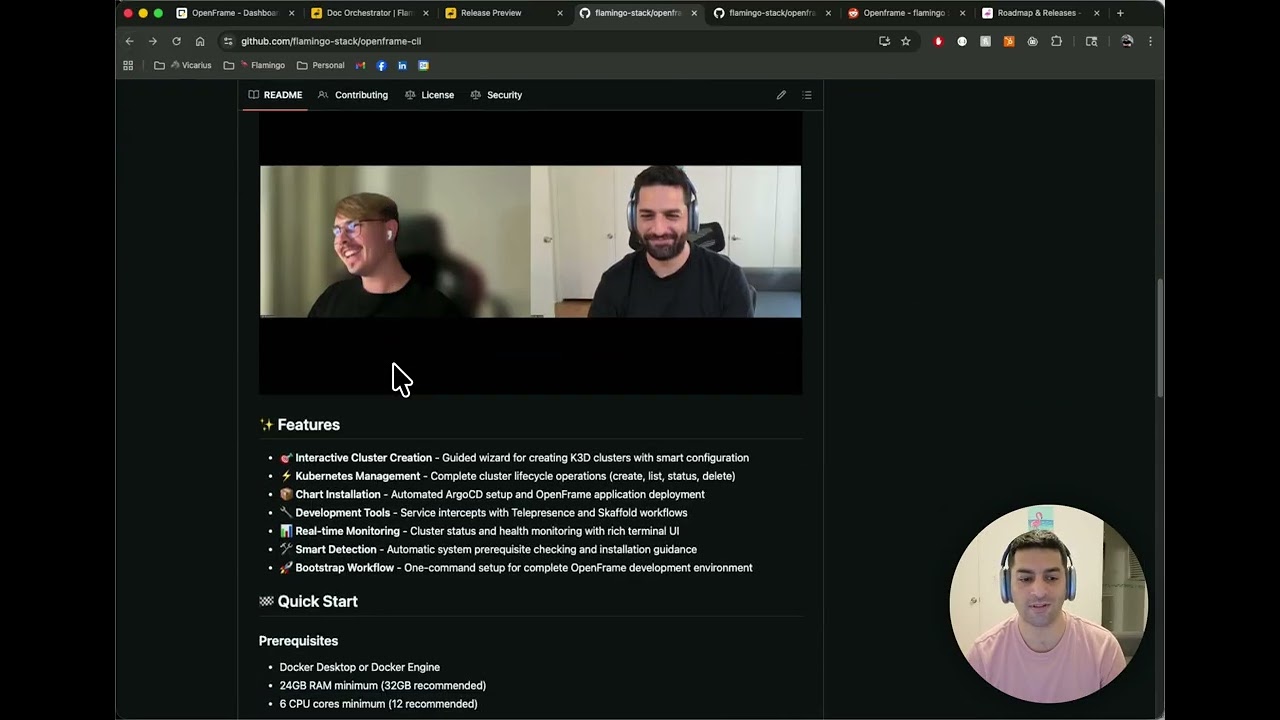Click the page vertical scrollbar thumb
This screenshot has width=1280, height=720.
point(1161,338)
